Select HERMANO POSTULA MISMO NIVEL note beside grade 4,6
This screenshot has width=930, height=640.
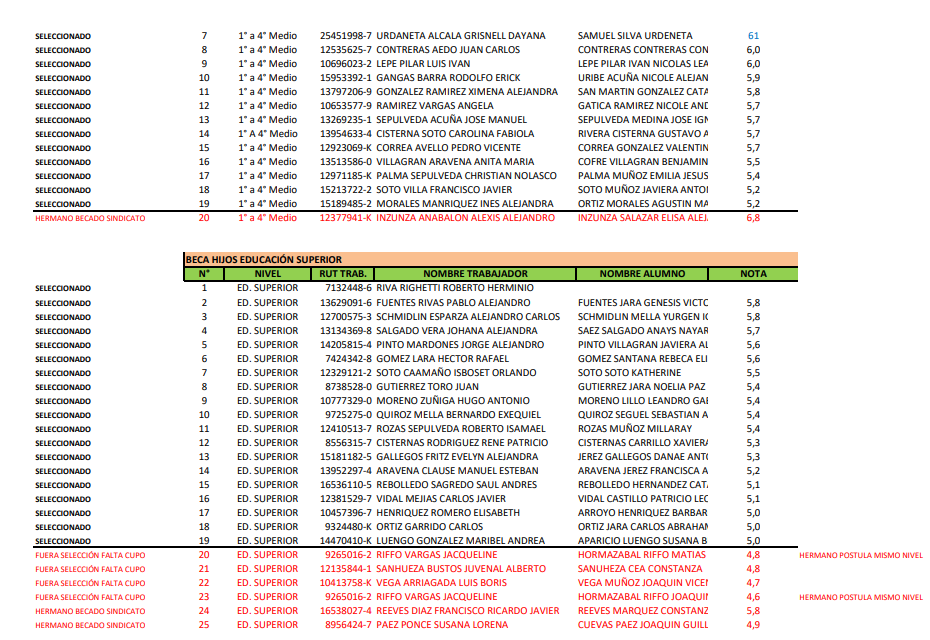(861, 597)
